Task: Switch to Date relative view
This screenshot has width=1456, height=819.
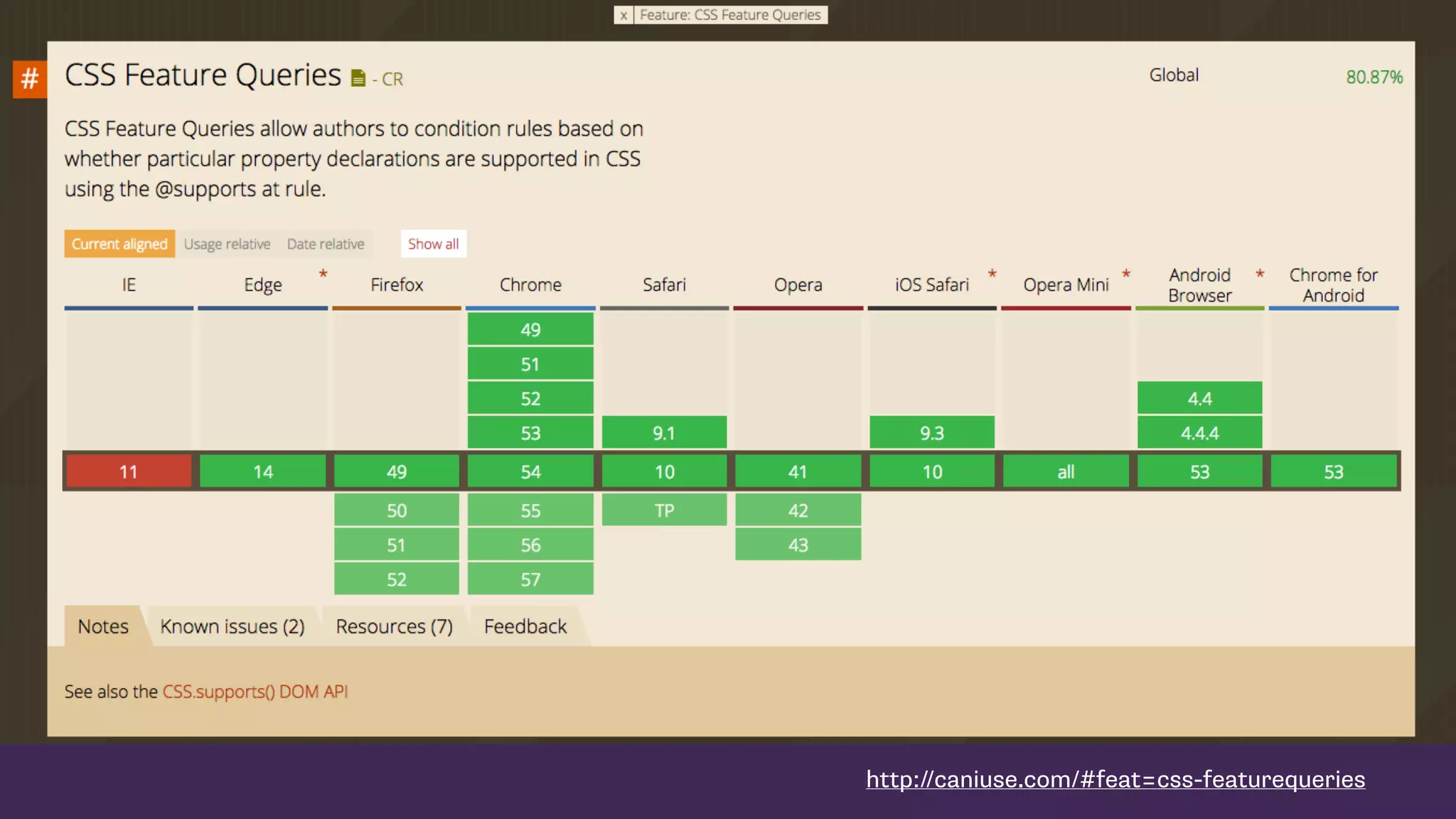Action: click(x=326, y=244)
